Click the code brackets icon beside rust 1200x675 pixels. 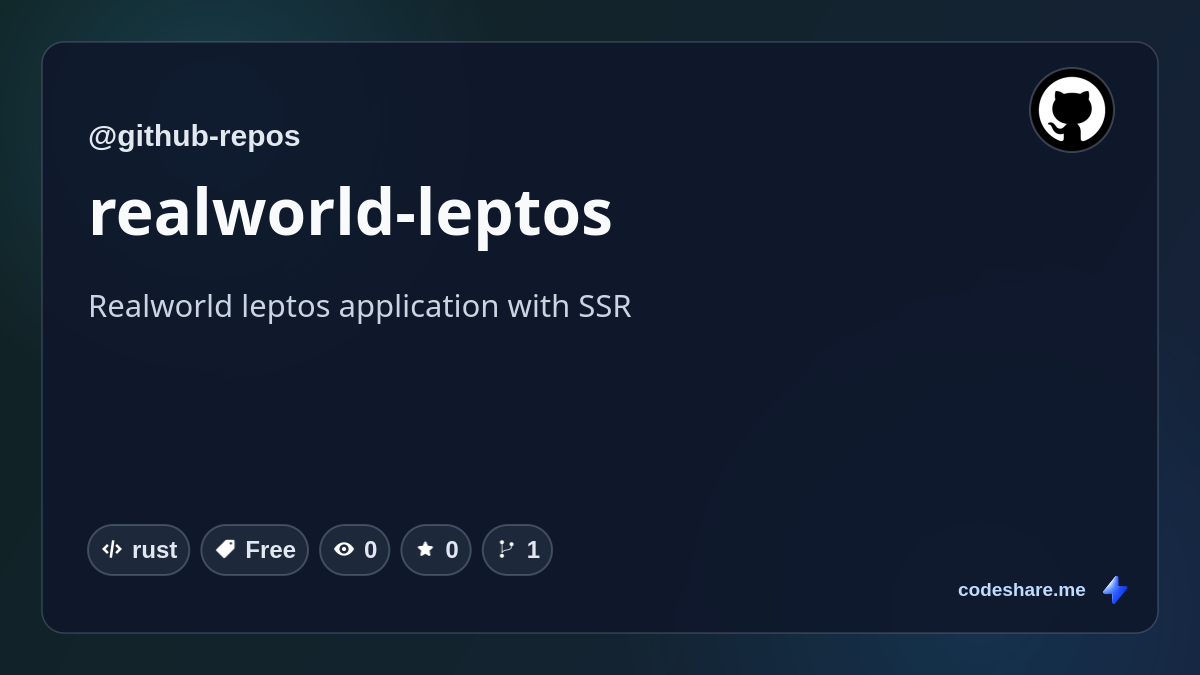(112, 549)
